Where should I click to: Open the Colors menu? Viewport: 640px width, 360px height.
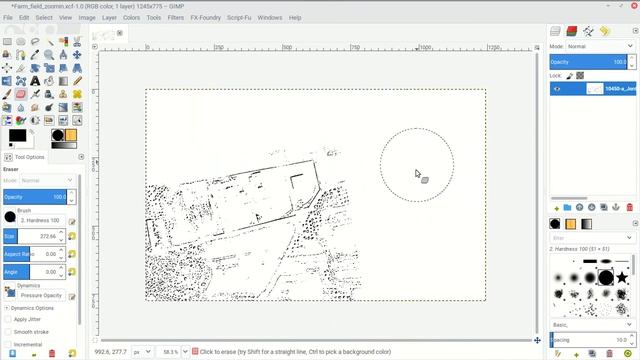(131, 18)
